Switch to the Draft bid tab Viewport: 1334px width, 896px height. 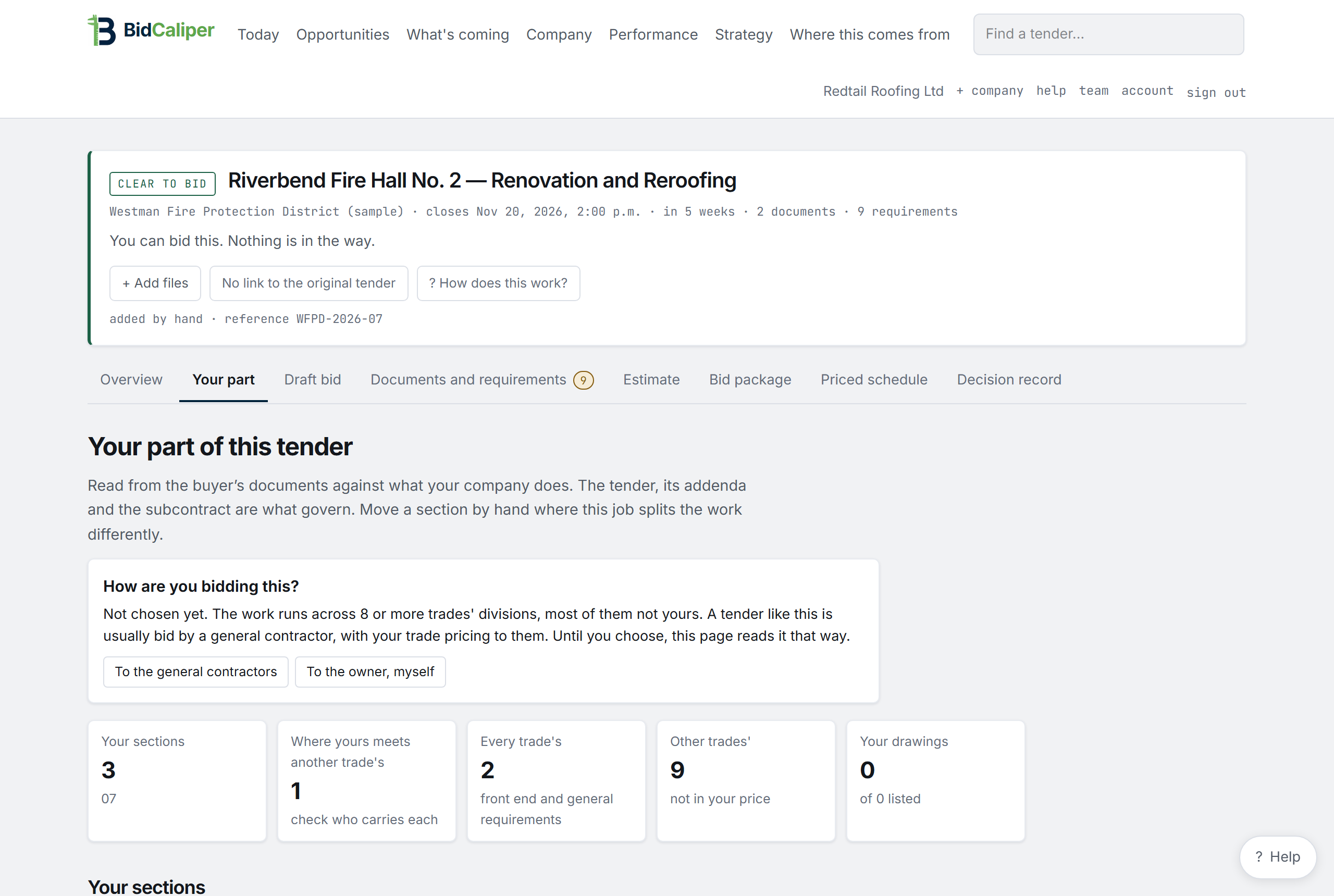(313, 379)
